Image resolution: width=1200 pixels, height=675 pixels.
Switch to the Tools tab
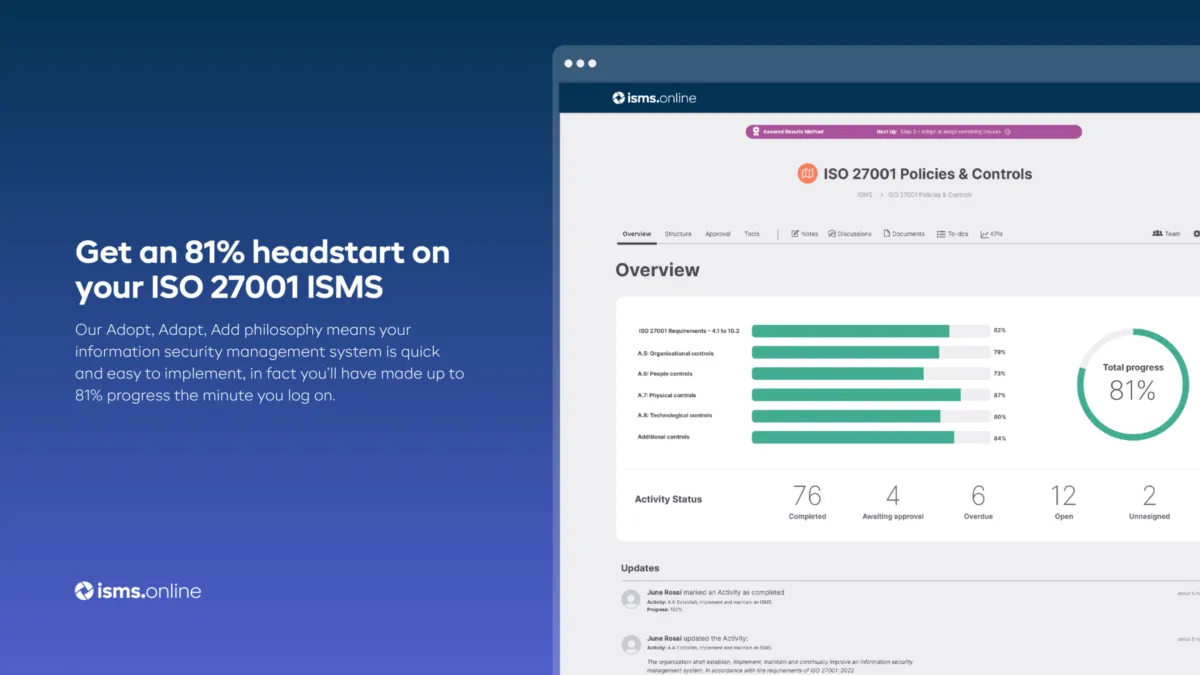pyautogui.click(x=752, y=234)
